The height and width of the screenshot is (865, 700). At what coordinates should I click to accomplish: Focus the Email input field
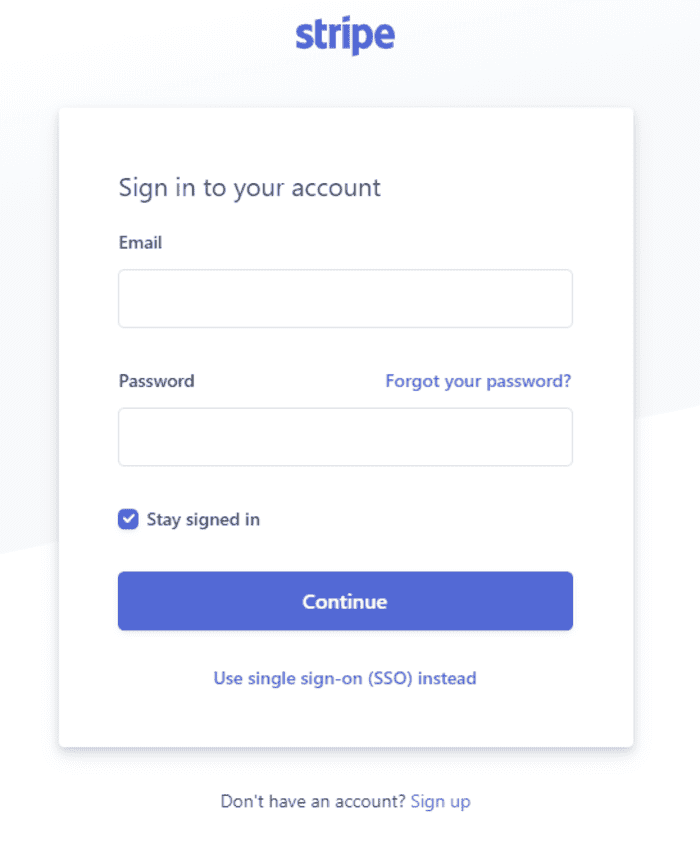345,298
